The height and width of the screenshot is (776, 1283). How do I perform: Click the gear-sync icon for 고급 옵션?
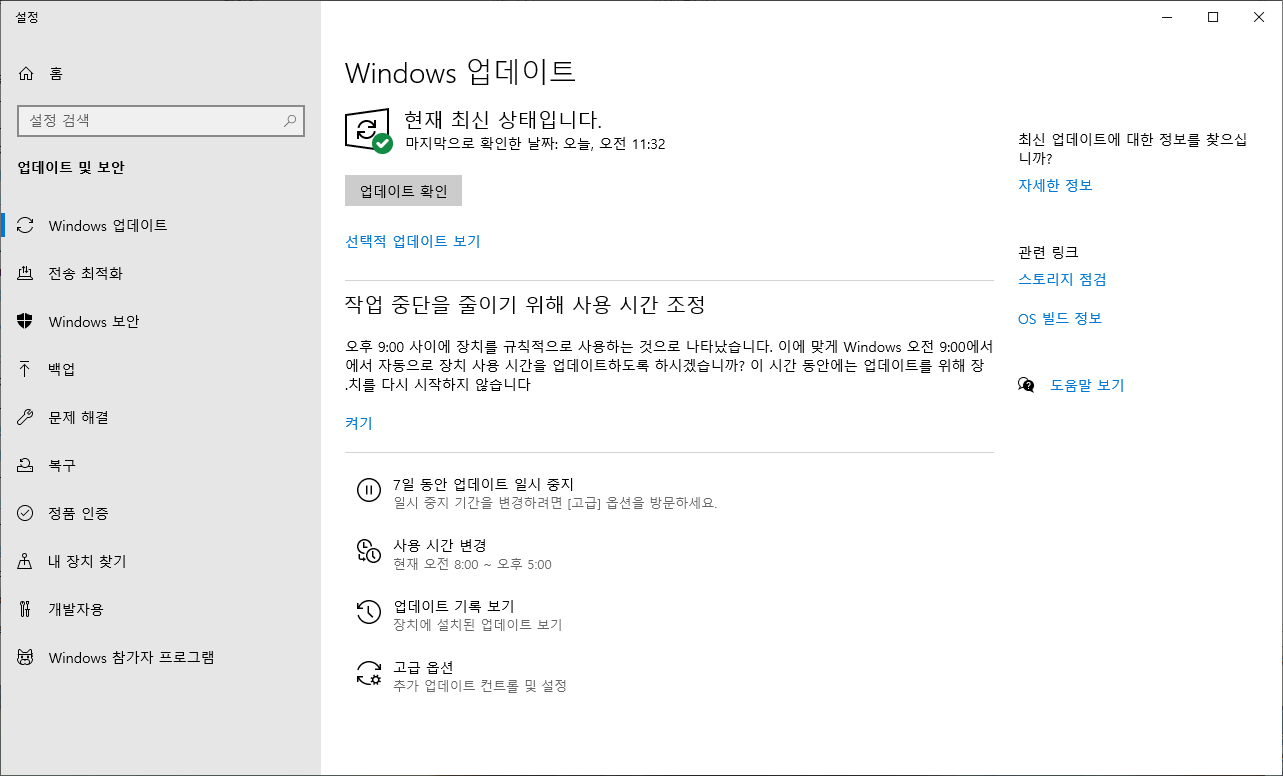[369, 673]
